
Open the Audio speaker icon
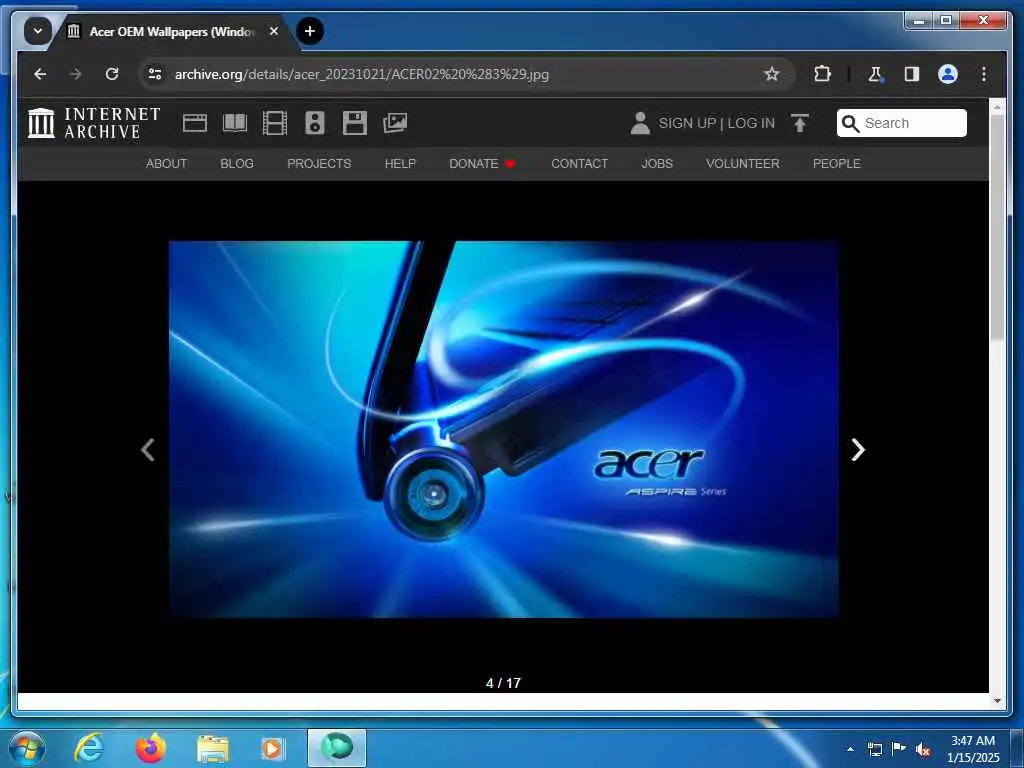pos(315,123)
